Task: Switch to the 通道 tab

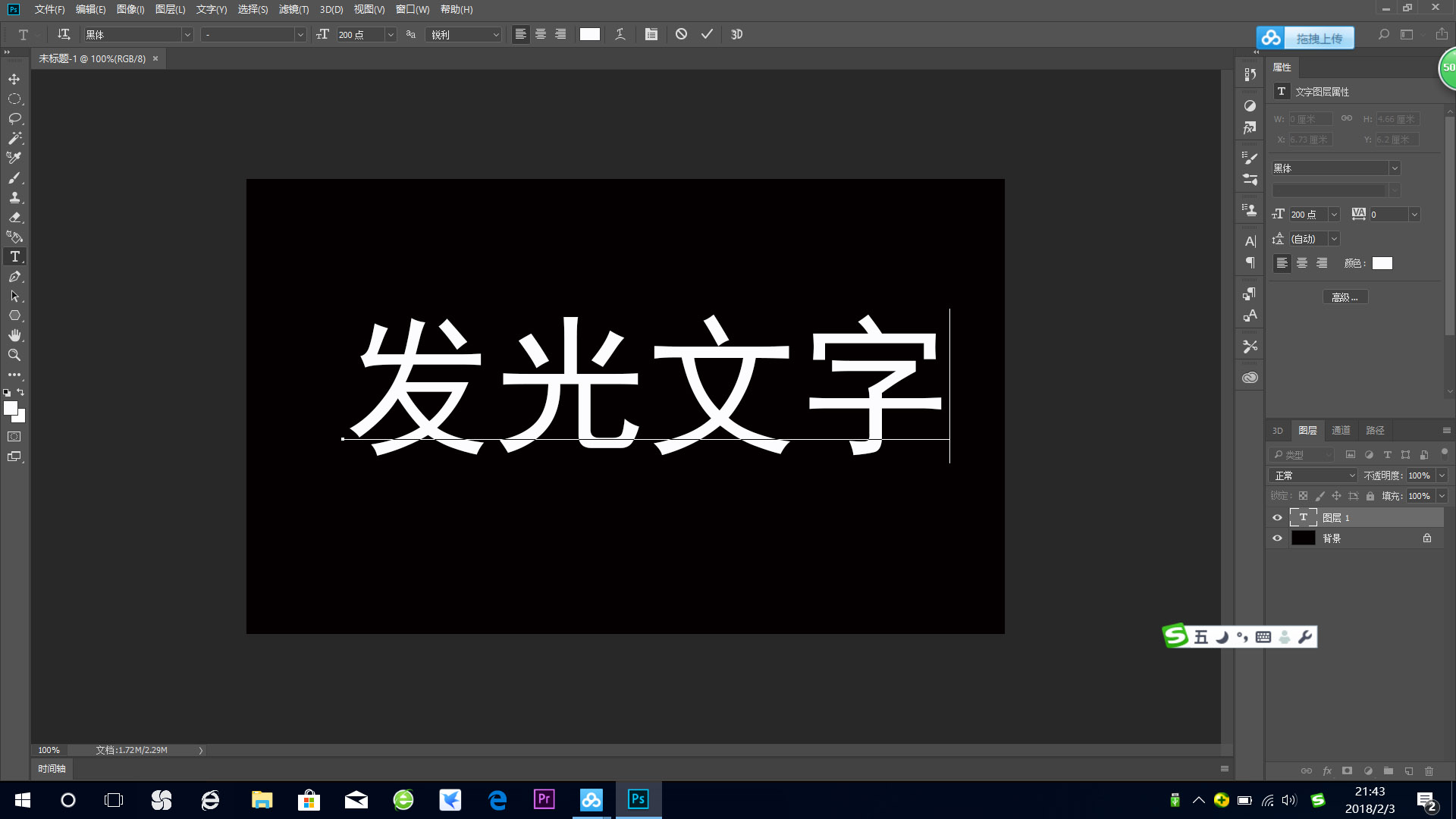Action: tap(1341, 430)
